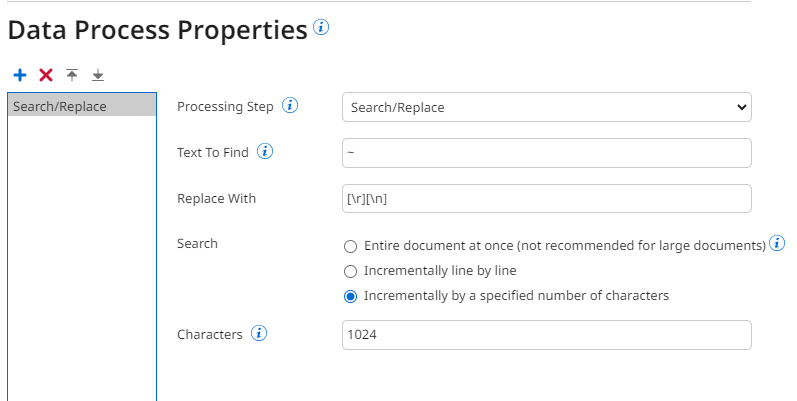Focus the Text To Find input field

click(547, 153)
